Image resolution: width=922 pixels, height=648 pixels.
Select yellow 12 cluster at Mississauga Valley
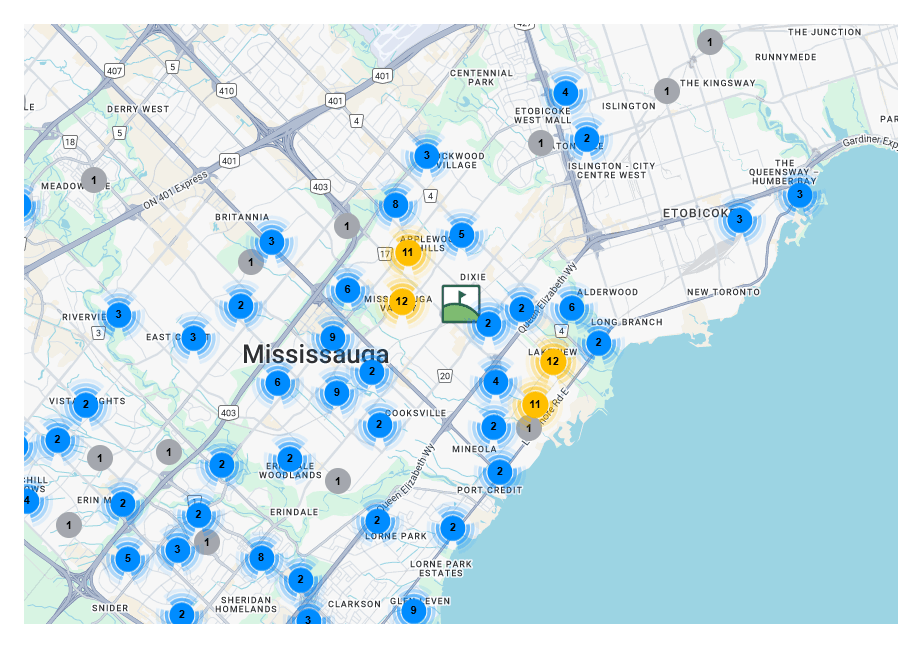[x=401, y=301]
